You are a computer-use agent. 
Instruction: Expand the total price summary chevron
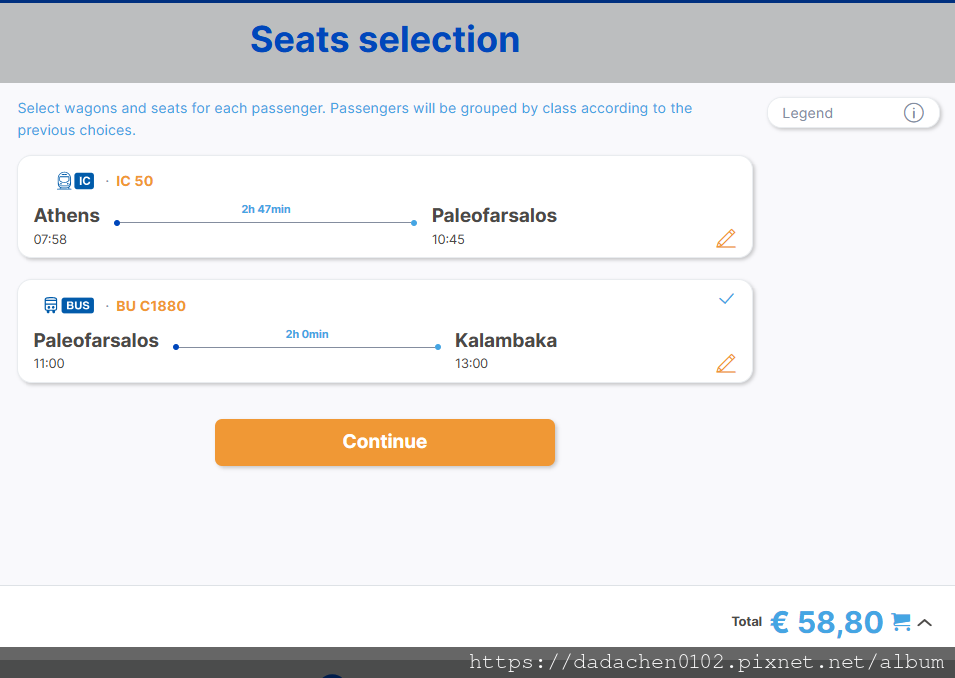point(925,623)
